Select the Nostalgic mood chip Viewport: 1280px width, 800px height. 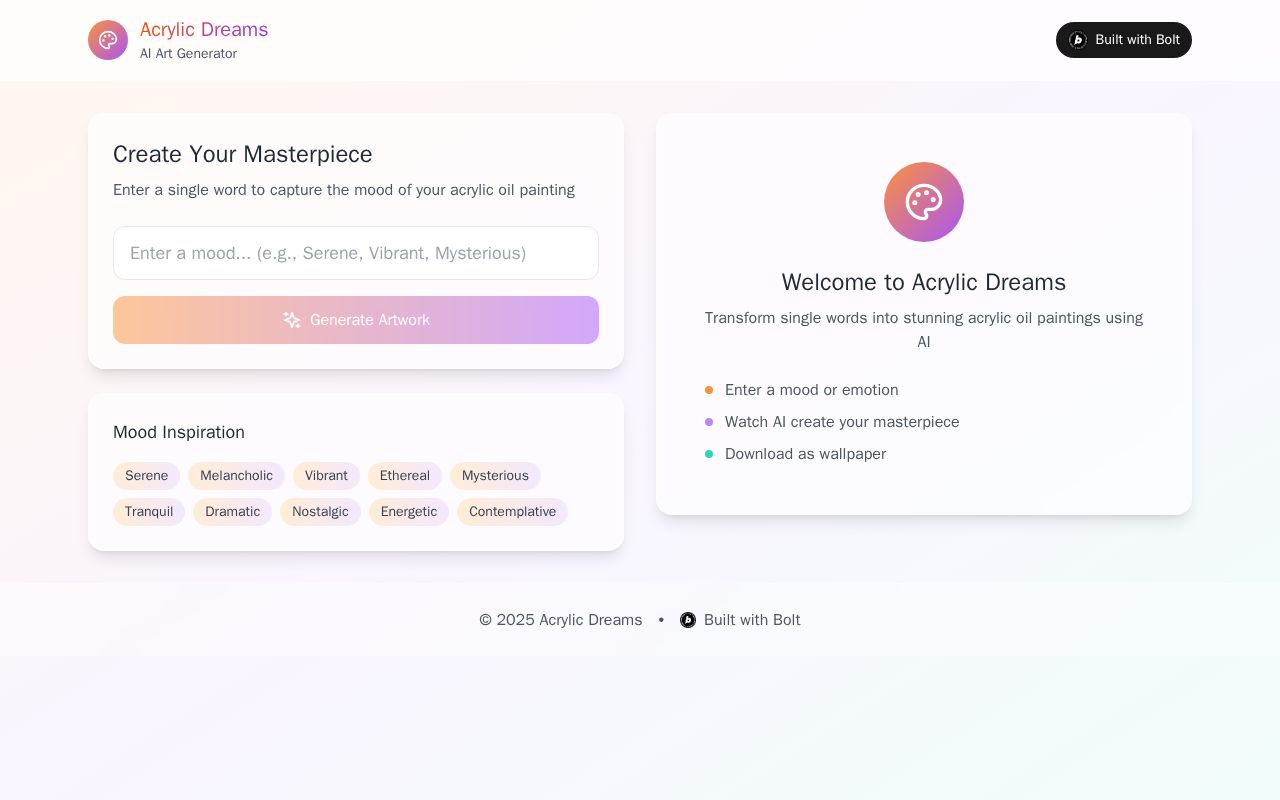click(320, 512)
